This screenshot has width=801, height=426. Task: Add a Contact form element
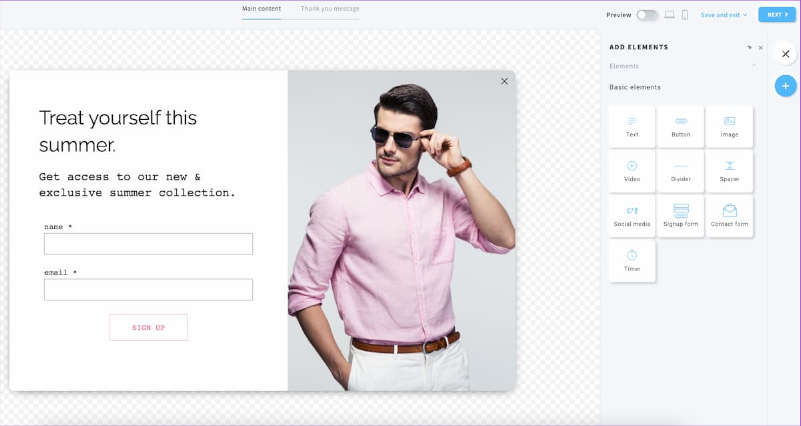(729, 217)
